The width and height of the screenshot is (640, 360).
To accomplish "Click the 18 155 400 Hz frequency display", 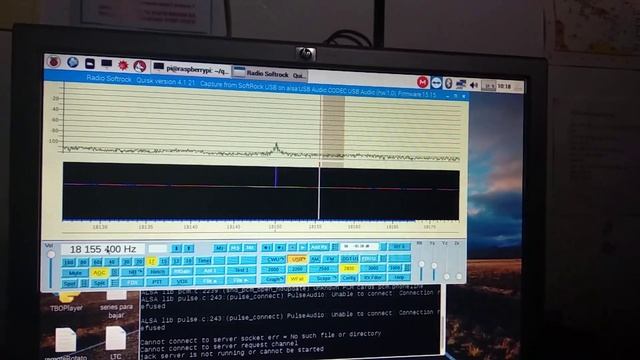I will (x=103, y=249).
